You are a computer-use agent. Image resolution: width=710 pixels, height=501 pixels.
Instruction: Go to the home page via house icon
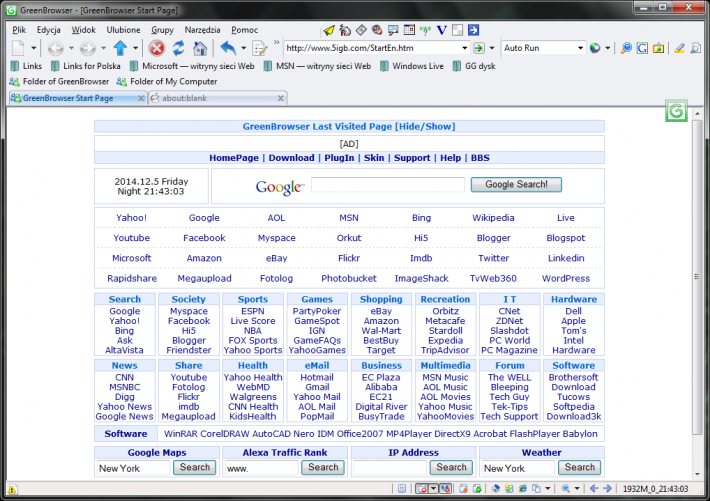point(200,48)
